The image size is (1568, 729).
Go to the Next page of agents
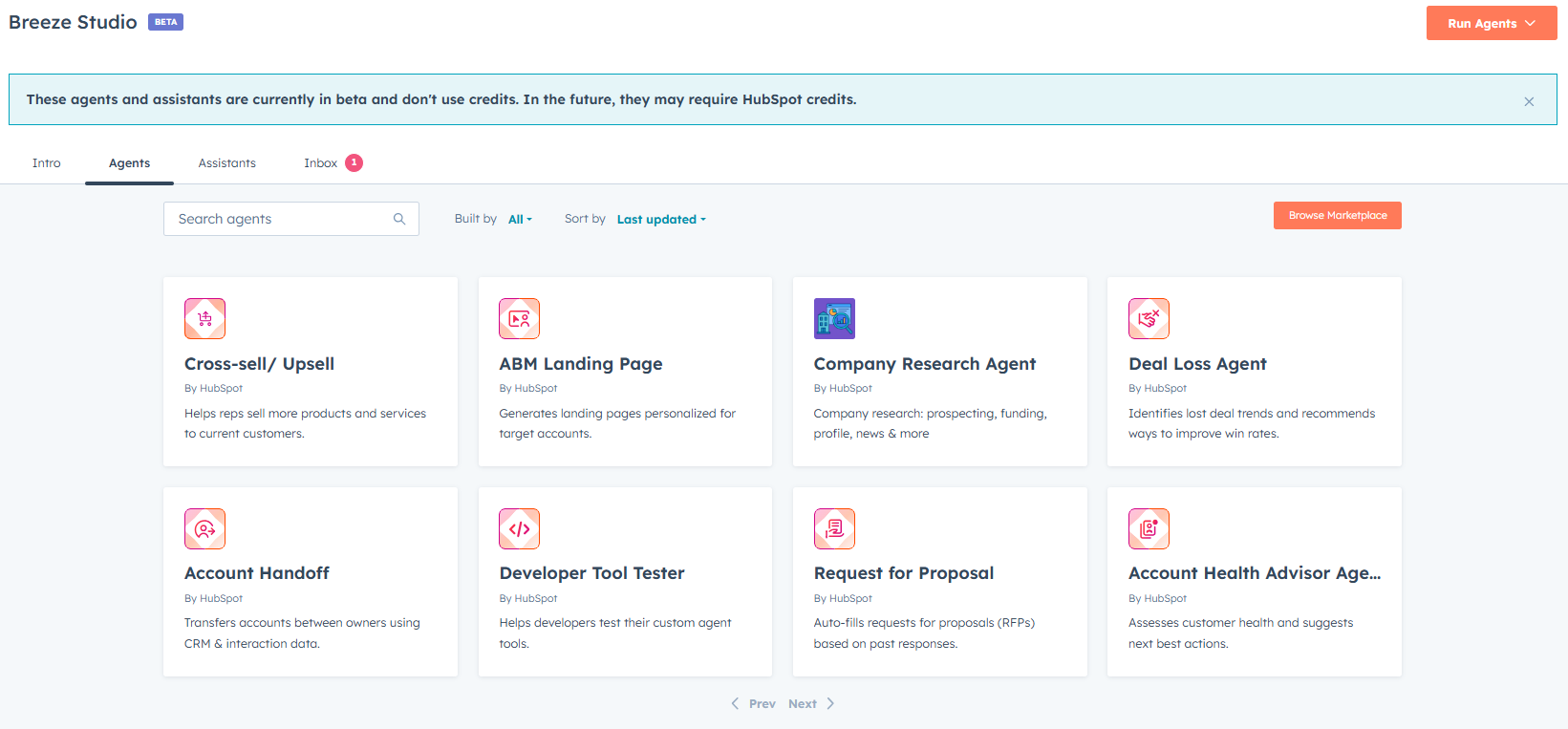point(810,704)
